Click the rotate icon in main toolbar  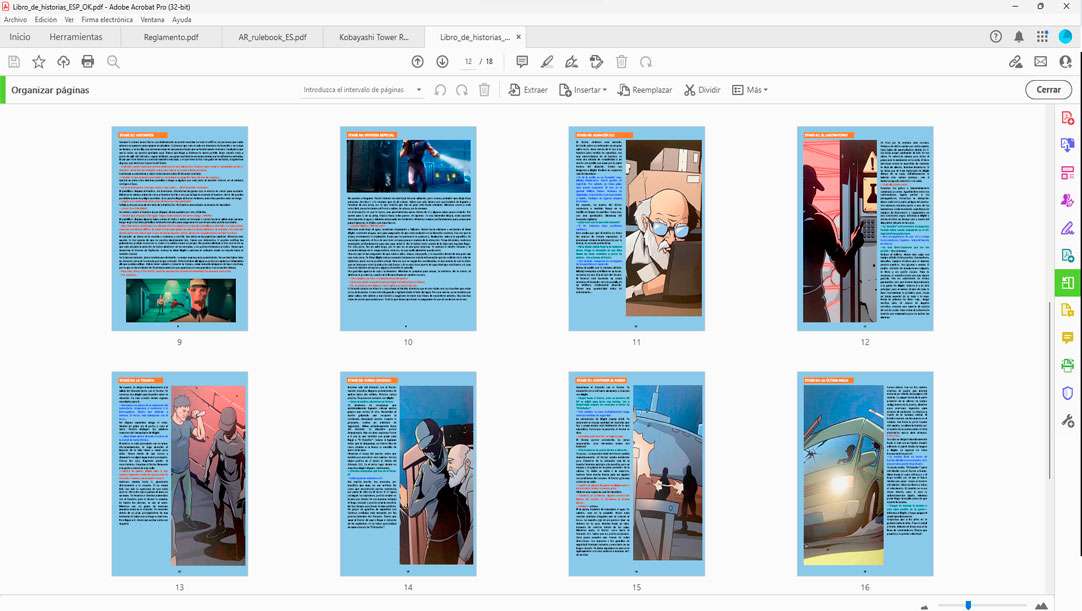[x=646, y=62]
